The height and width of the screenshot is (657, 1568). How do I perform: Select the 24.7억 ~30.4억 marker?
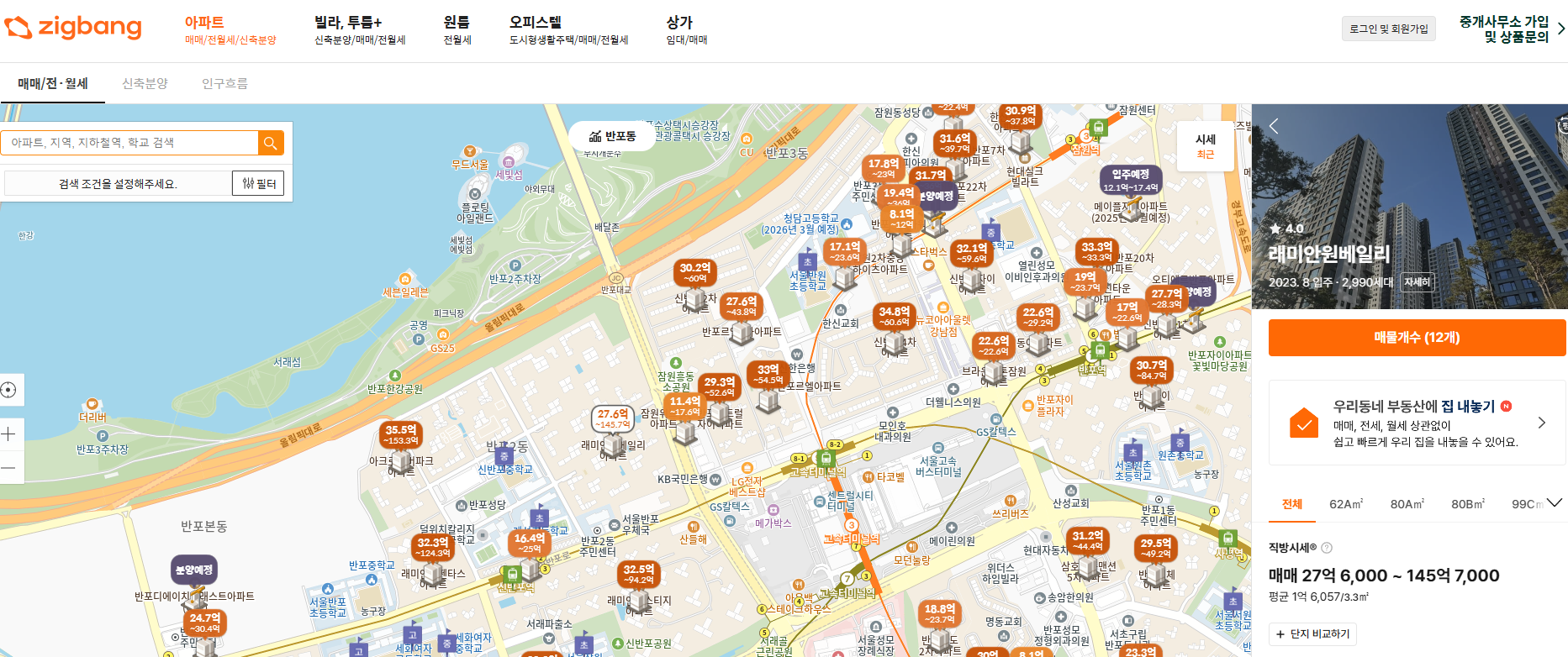pos(204,623)
